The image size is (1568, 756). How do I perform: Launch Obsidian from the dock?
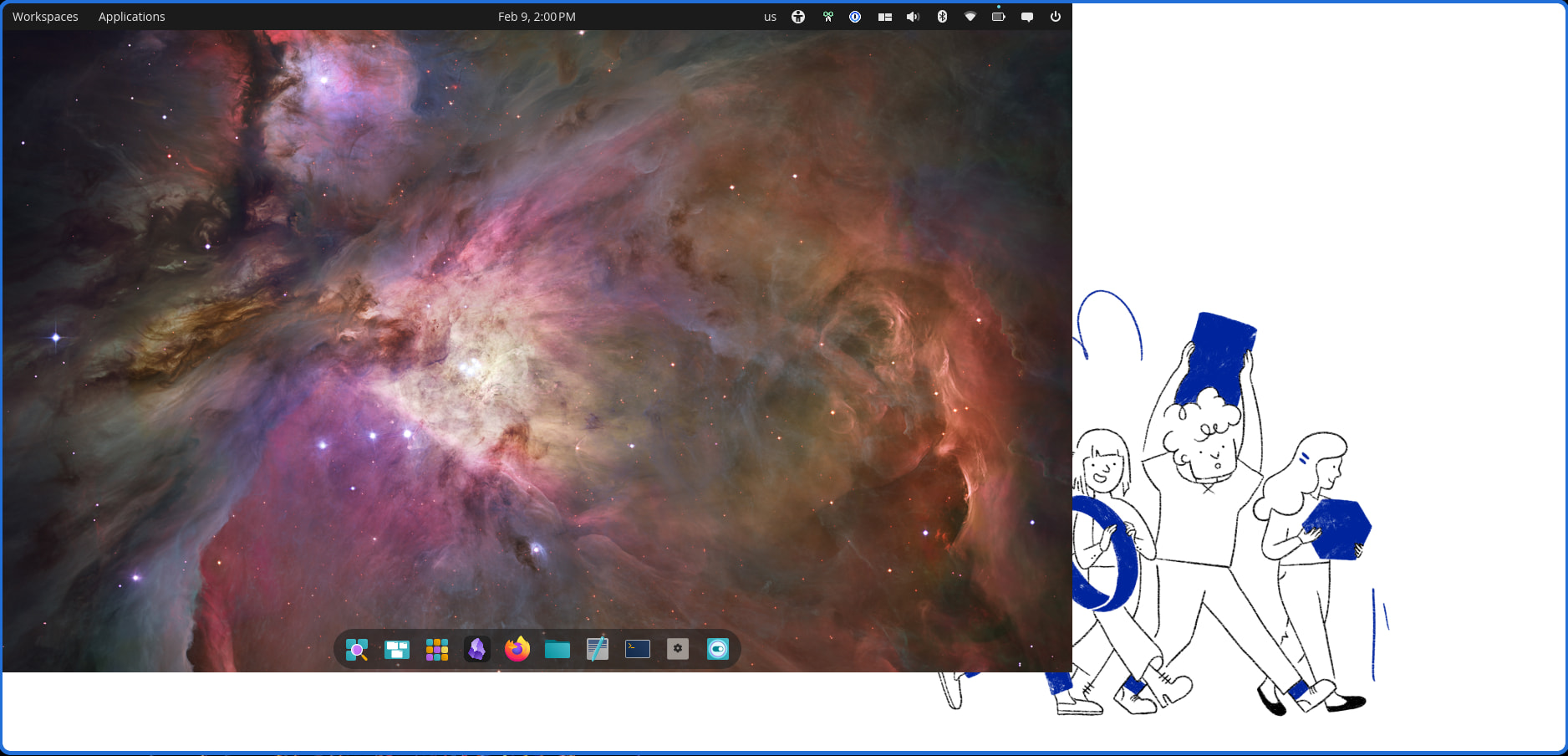tap(477, 649)
